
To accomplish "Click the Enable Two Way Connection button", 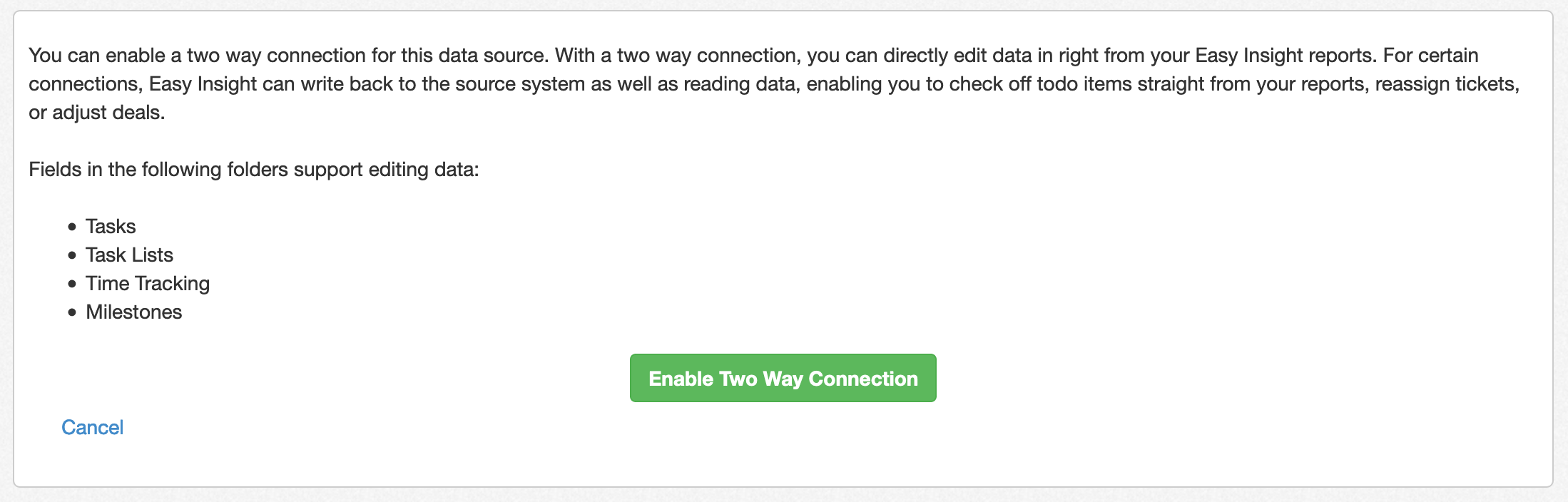I will click(783, 378).
